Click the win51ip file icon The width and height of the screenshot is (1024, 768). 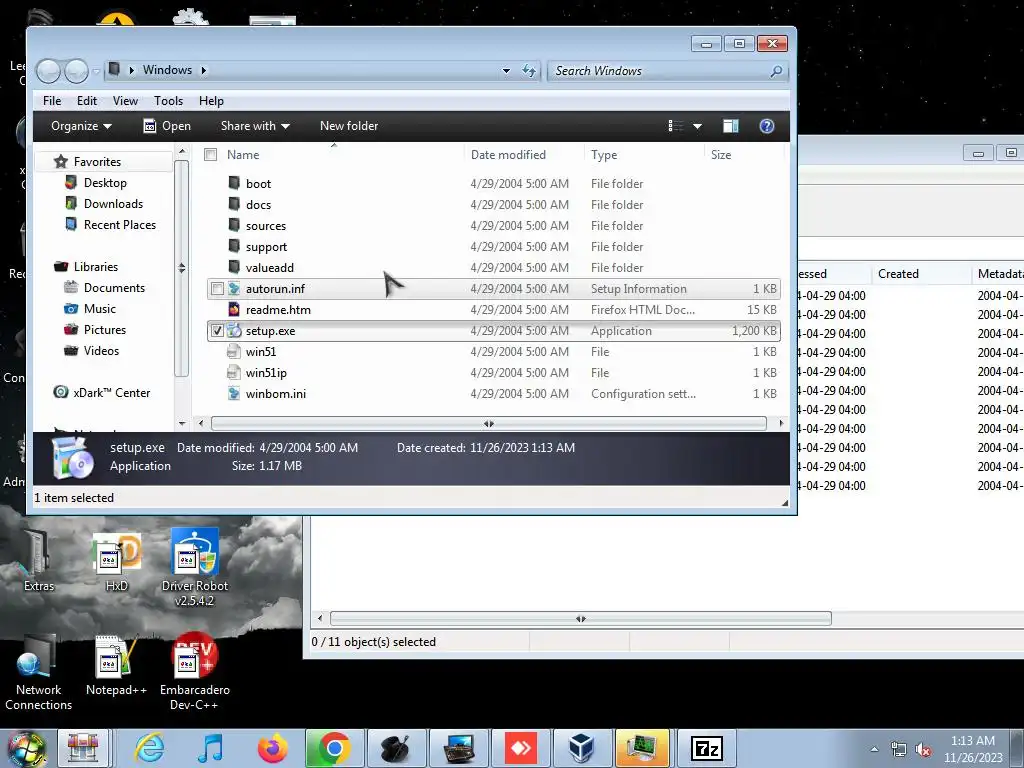point(234,372)
